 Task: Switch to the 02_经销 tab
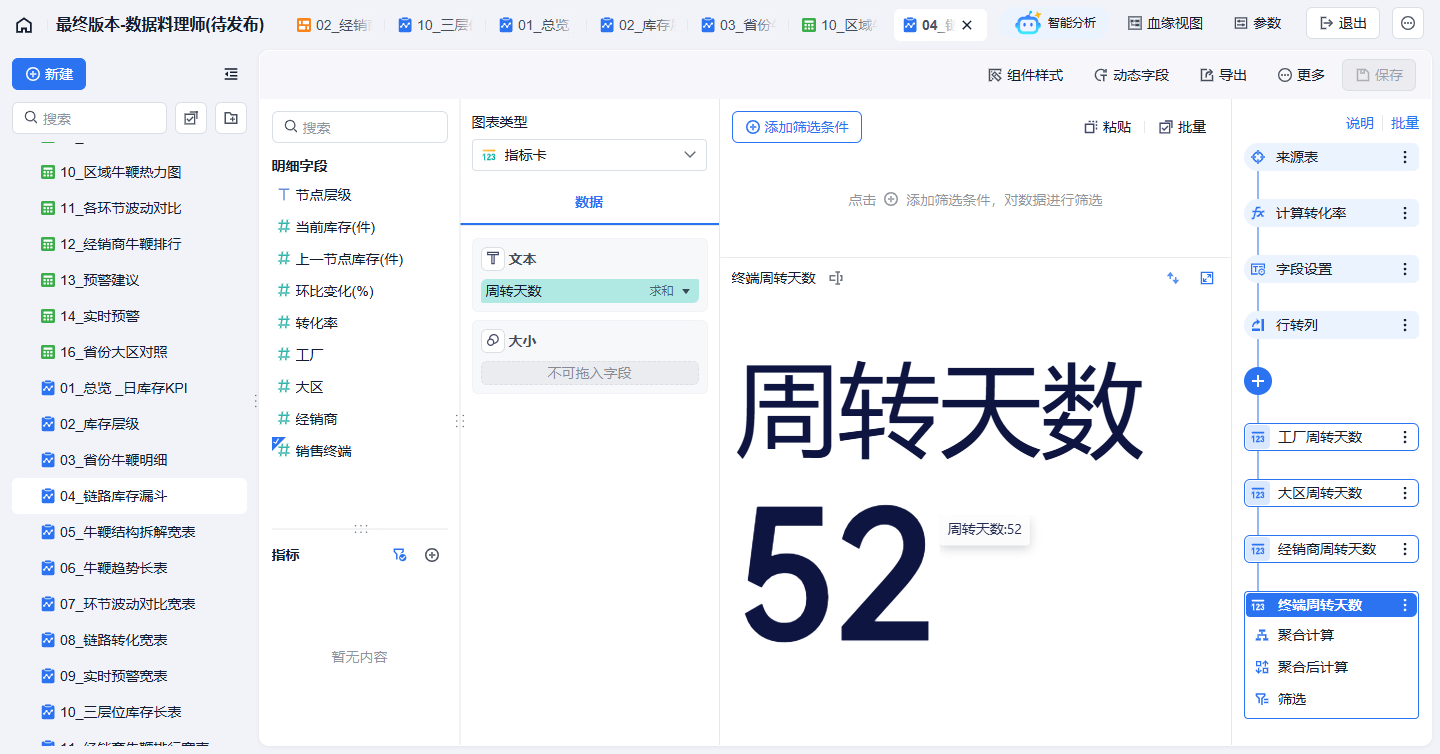click(x=336, y=25)
